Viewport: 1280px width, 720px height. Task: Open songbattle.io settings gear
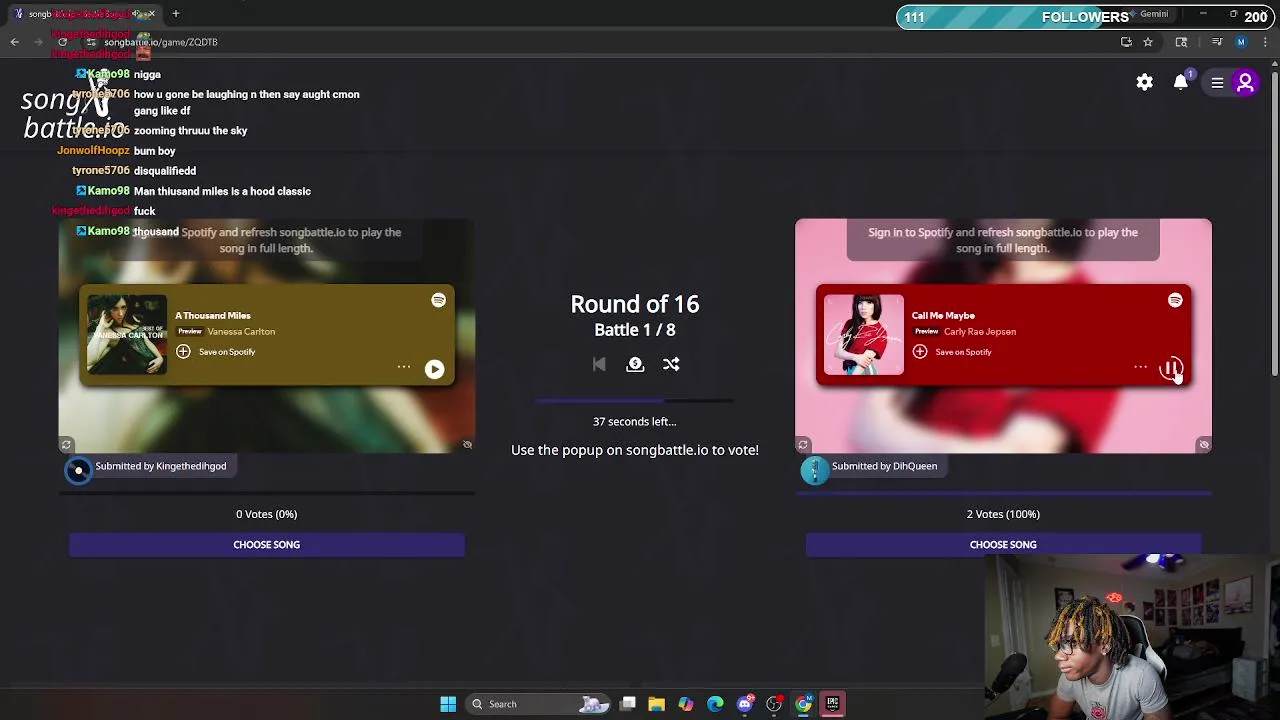1144,83
